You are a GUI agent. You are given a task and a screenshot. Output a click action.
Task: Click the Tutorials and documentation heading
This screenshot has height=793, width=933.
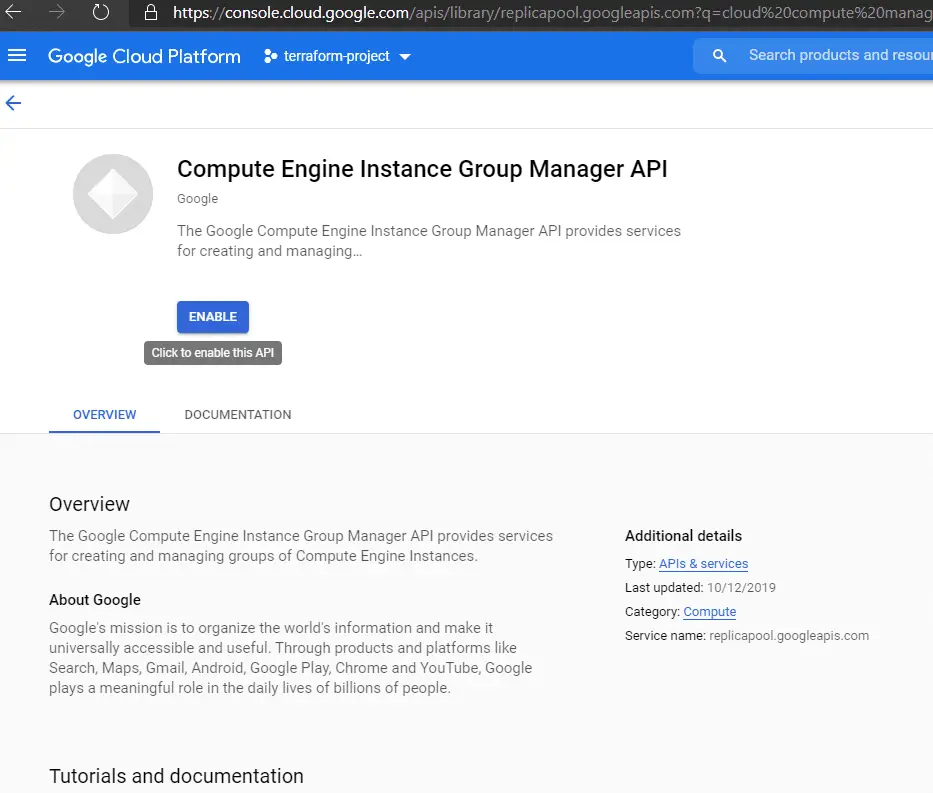click(176, 776)
